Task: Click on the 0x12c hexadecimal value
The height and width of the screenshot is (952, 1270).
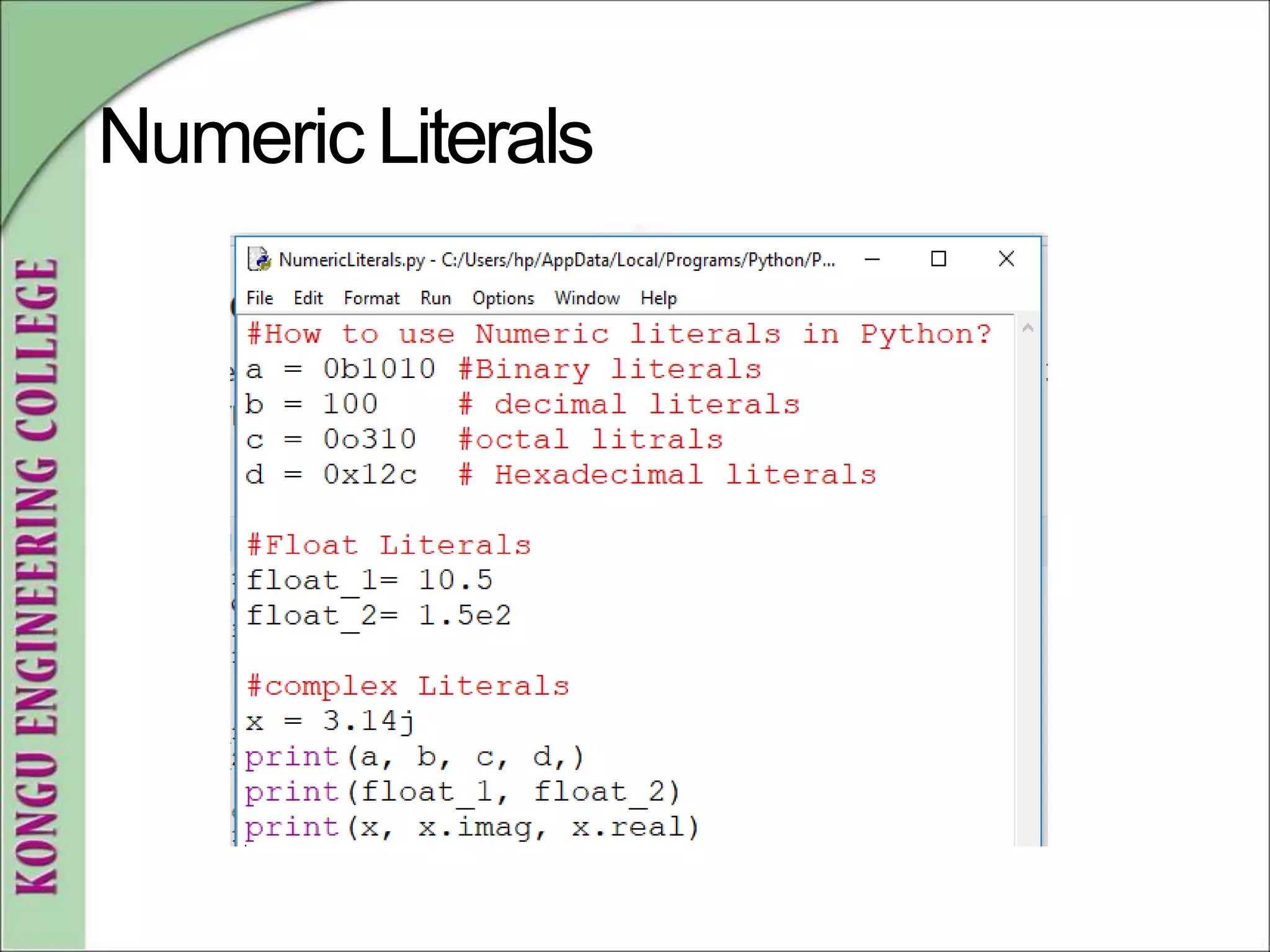Action: click(x=370, y=475)
